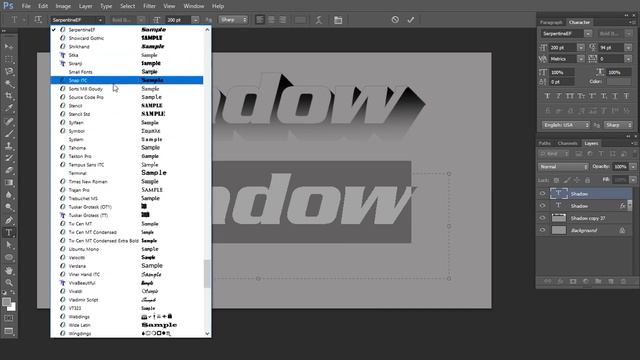This screenshot has height=360, width=640.
Task: Open the Character panel font family dropdown
Action: [588, 33]
